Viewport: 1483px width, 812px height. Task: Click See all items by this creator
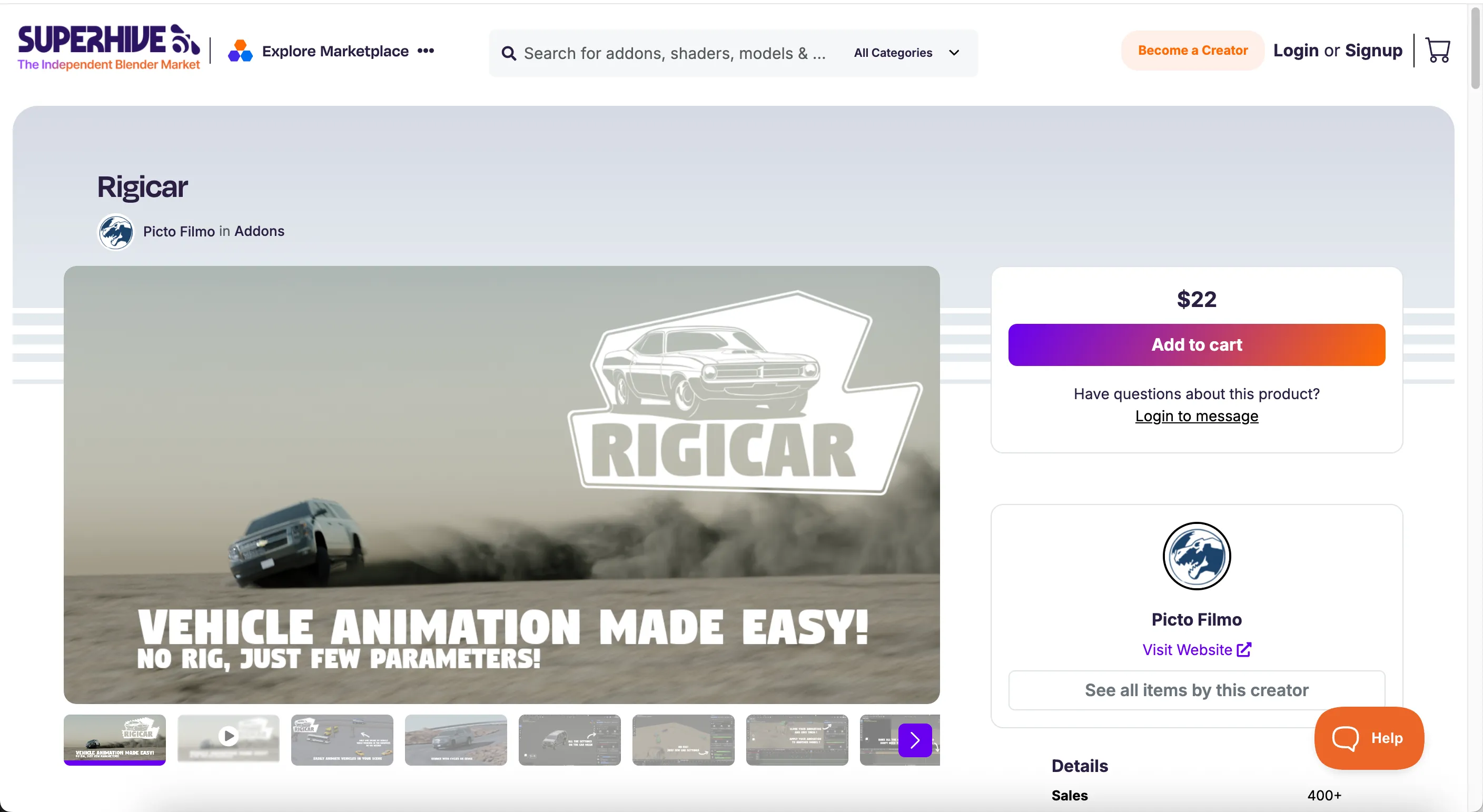(1197, 690)
